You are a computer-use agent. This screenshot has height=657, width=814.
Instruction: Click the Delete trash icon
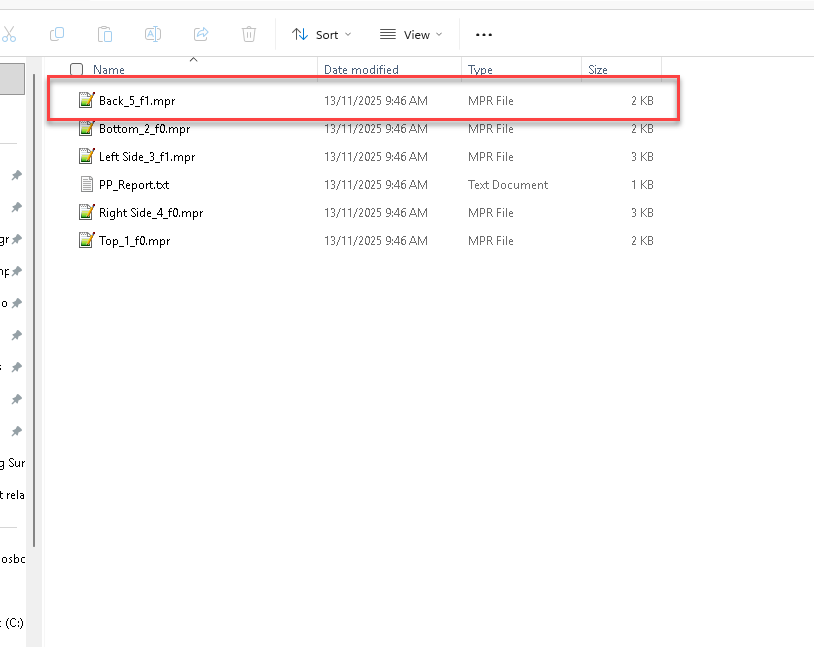coord(249,34)
